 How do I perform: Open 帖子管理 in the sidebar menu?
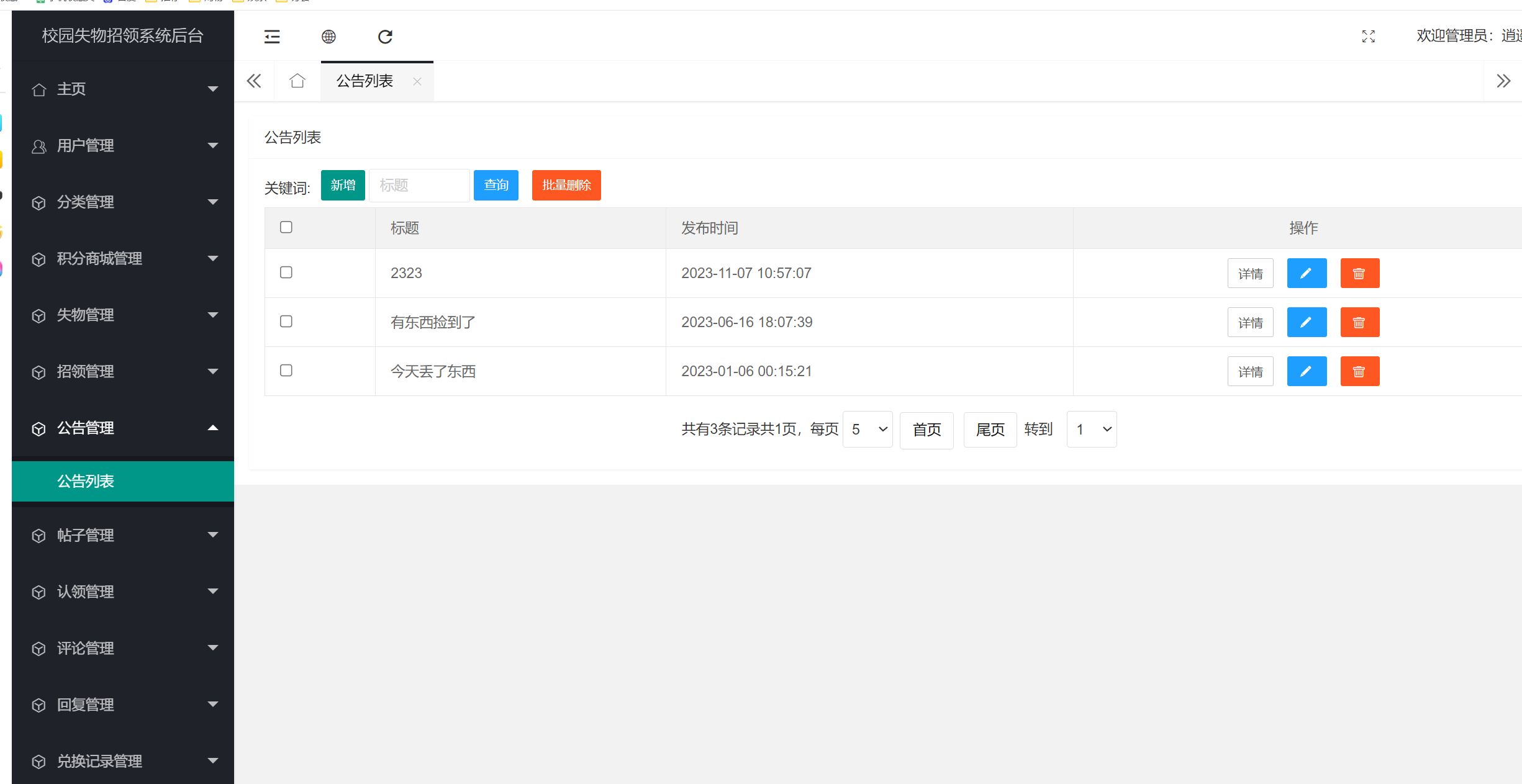point(86,535)
